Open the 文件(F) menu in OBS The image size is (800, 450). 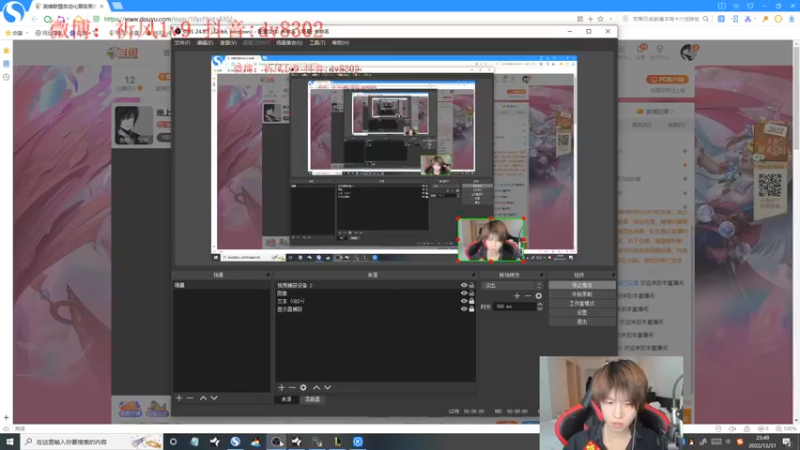pyautogui.click(x=182, y=43)
